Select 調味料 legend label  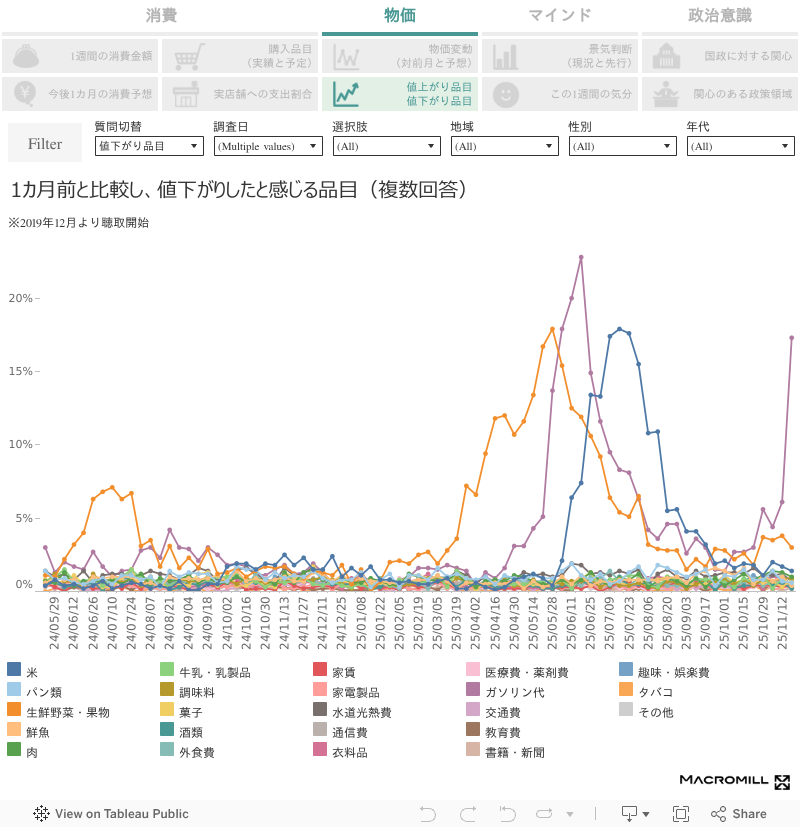coord(197,693)
